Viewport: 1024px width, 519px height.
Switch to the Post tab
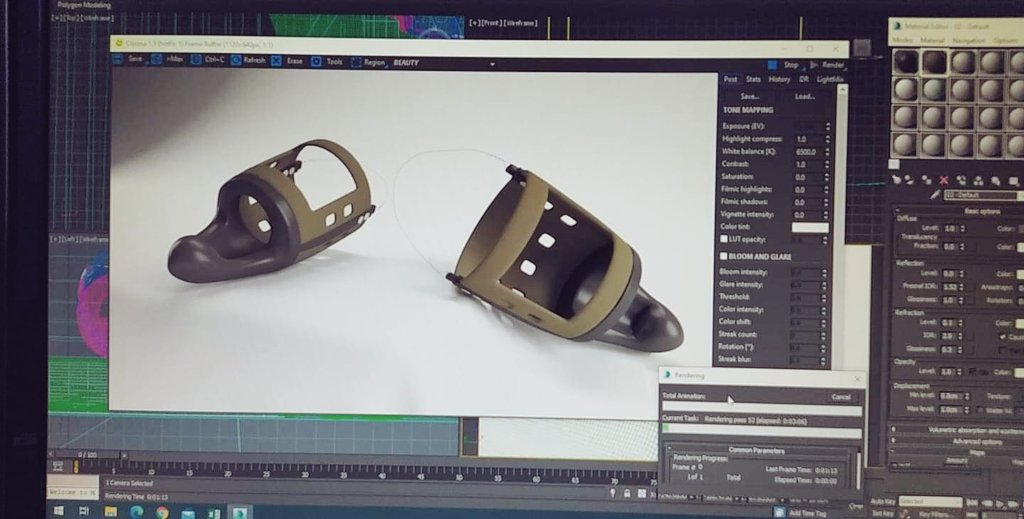pos(731,79)
